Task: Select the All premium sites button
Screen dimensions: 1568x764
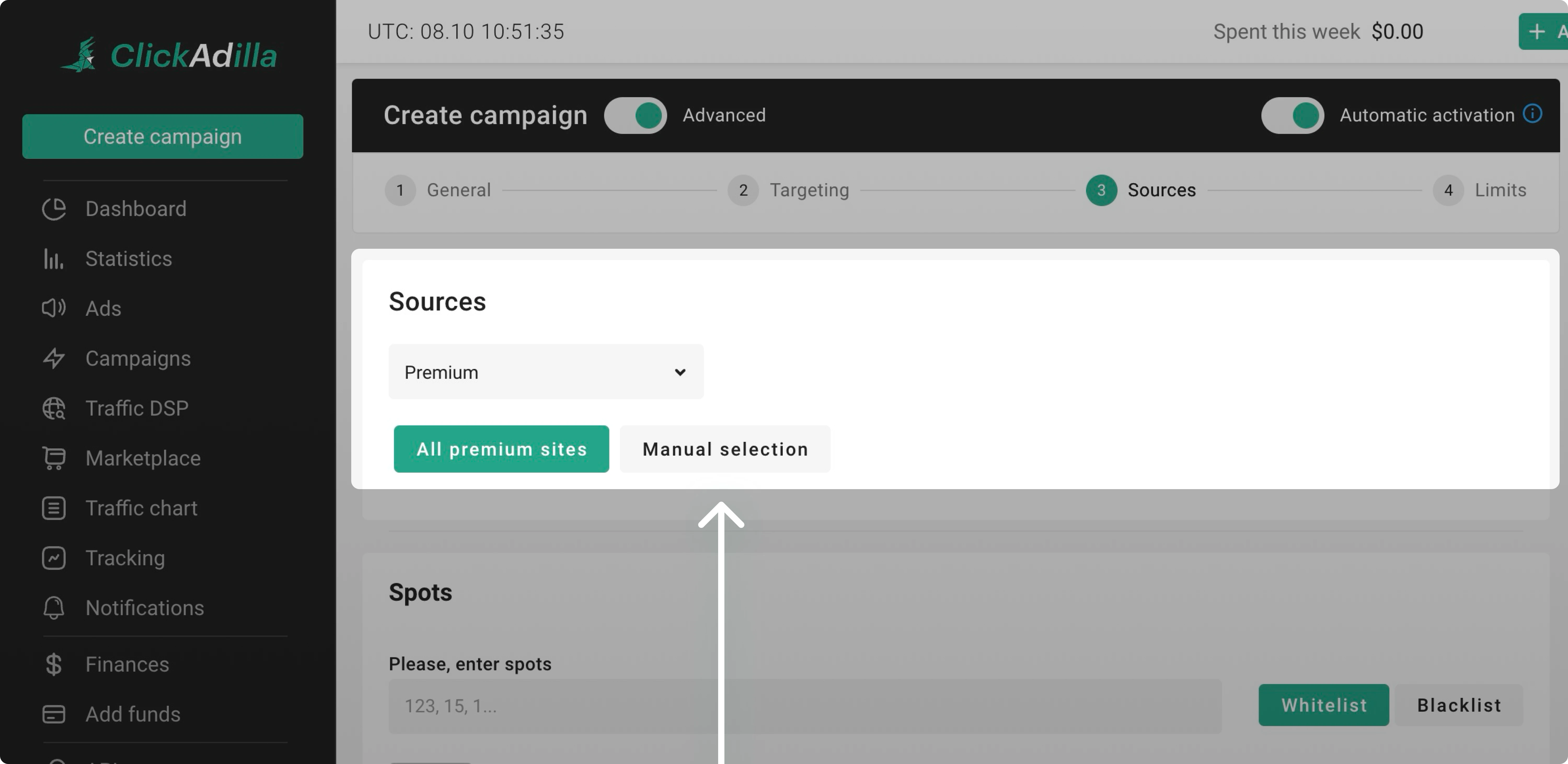Action: pos(501,449)
